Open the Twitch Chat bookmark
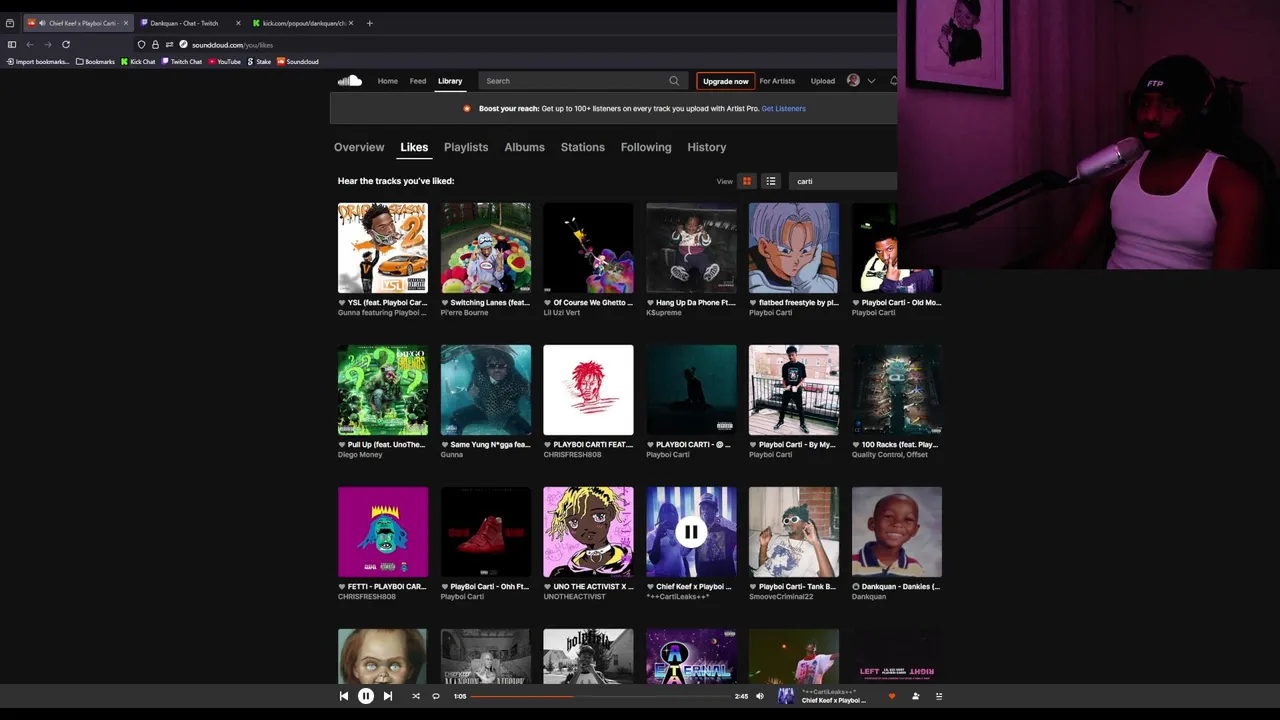 182,62
